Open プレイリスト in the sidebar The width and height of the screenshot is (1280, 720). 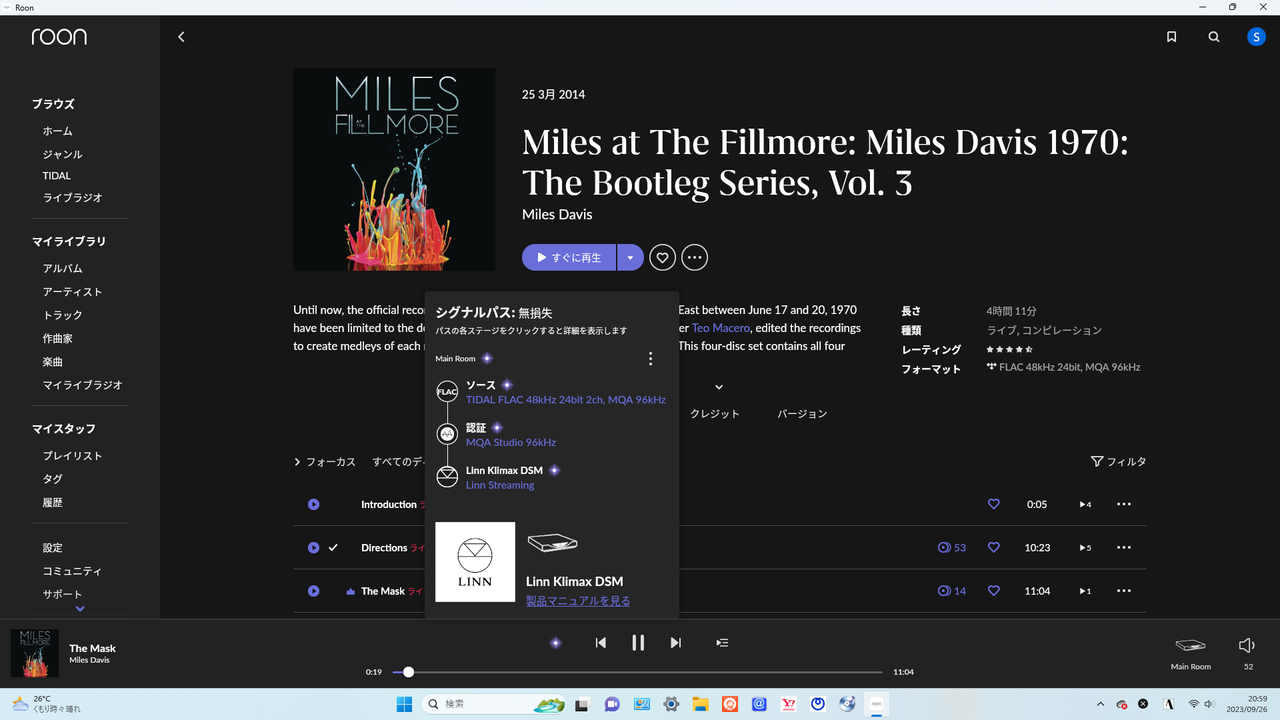coord(72,456)
